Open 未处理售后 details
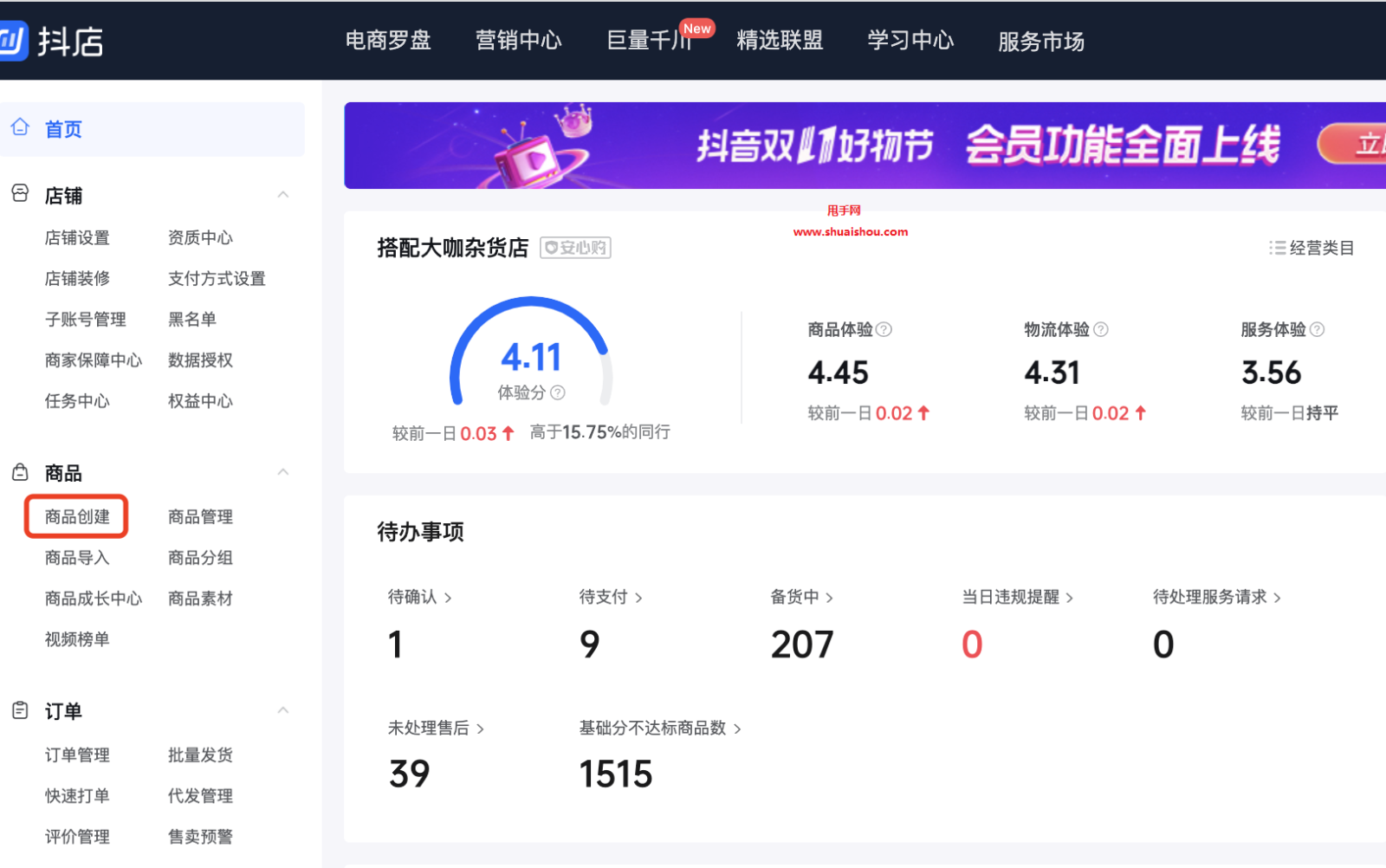The image size is (1386, 868). click(x=436, y=729)
